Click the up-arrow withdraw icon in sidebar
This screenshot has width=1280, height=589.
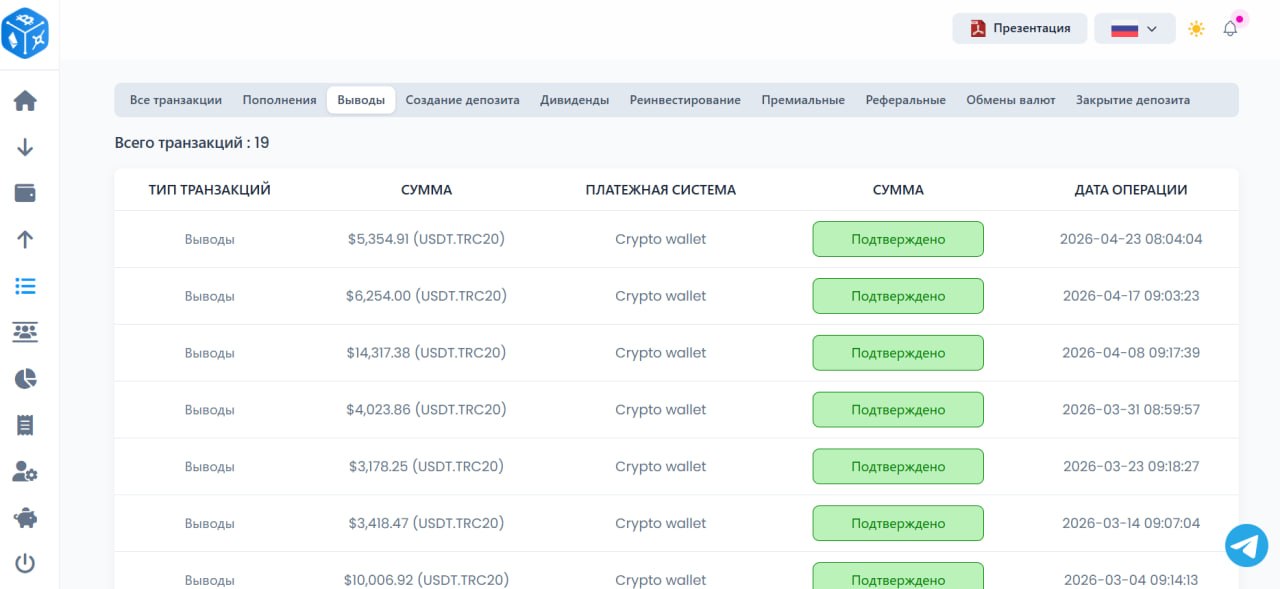(x=25, y=239)
